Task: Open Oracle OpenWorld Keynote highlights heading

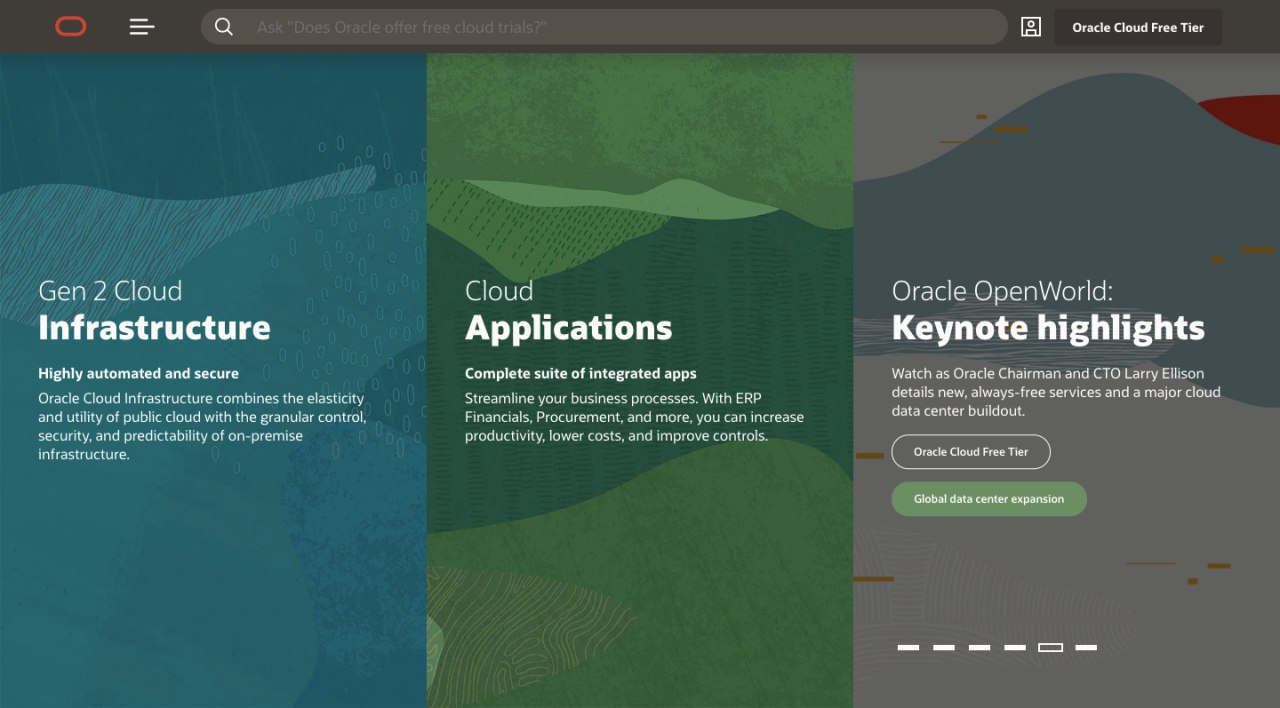Action: (x=1048, y=310)
